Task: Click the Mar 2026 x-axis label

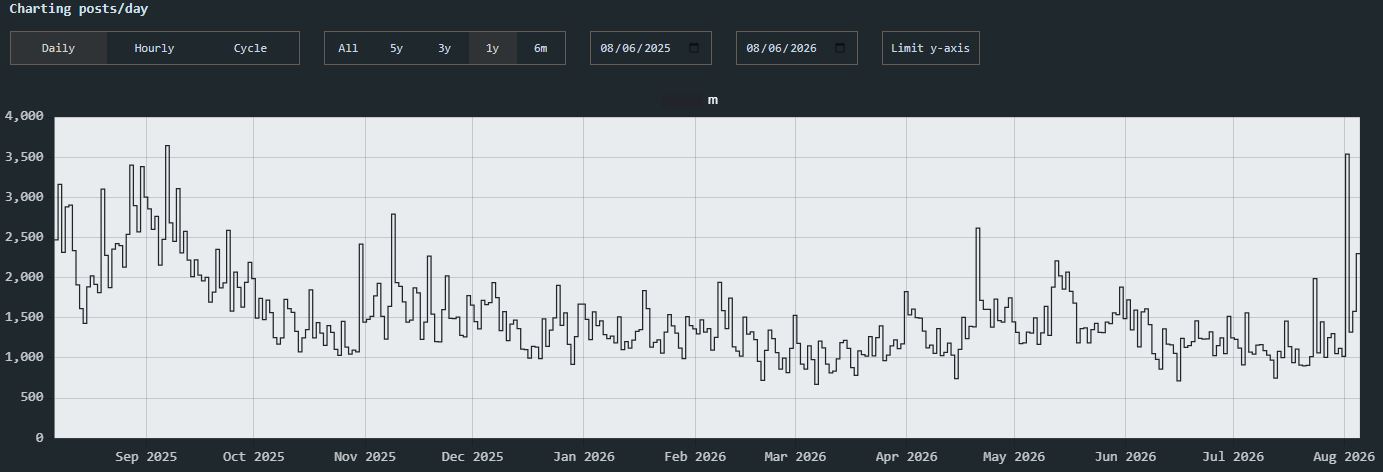Action: (x=795, y=457)
